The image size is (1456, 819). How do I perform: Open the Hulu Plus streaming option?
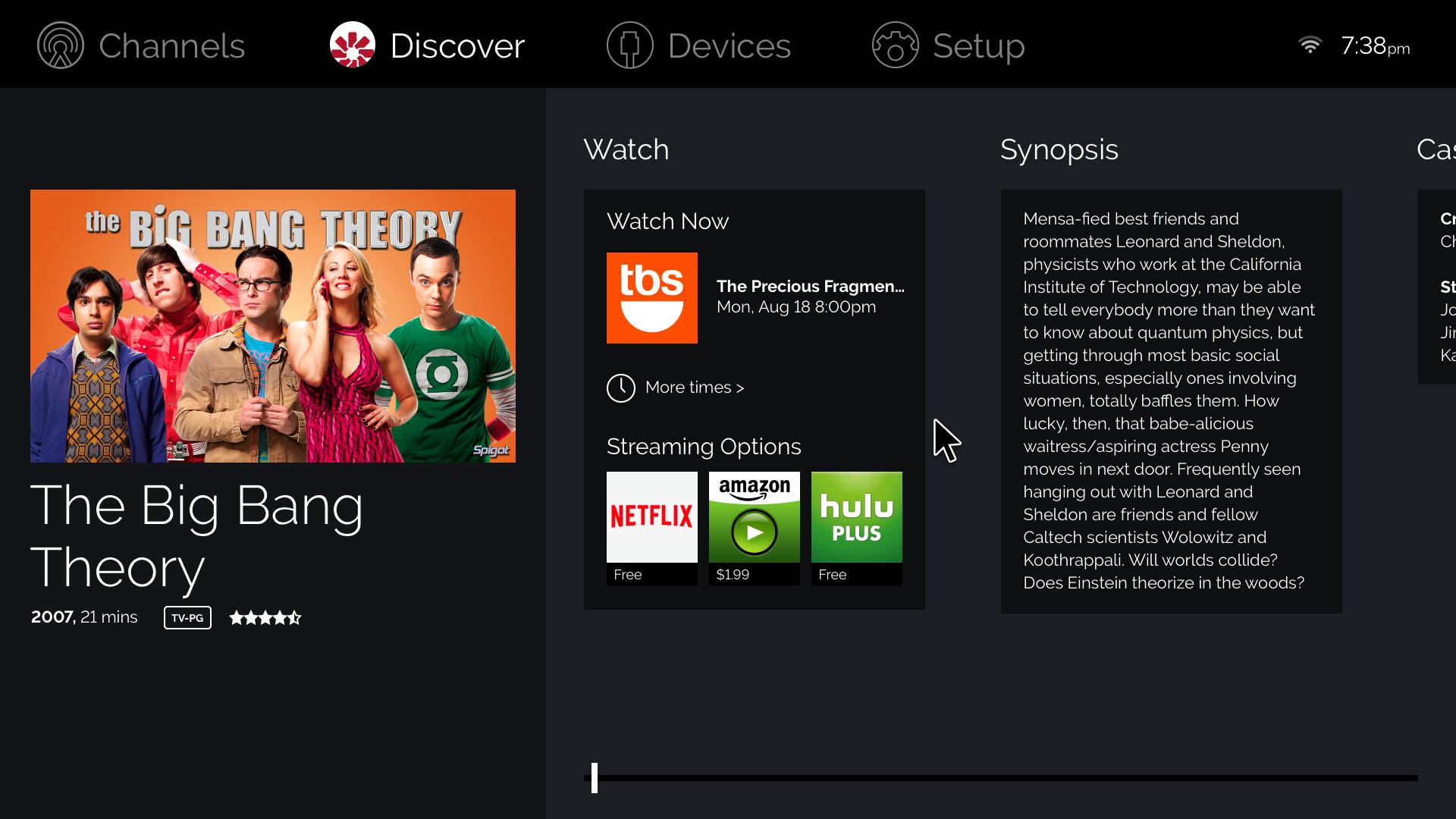click(x=857, y=528)
